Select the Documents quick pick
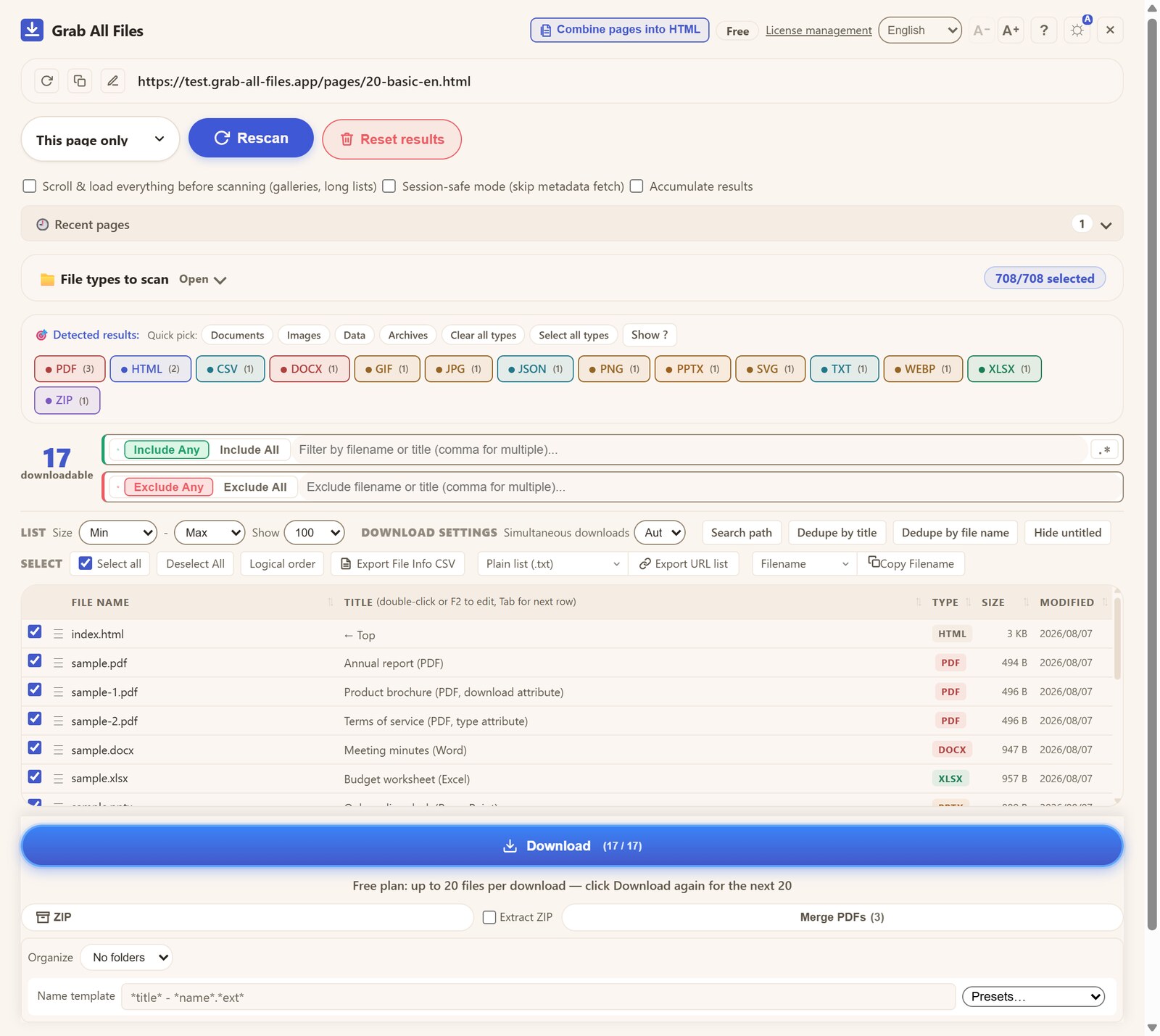 point(237,335)
